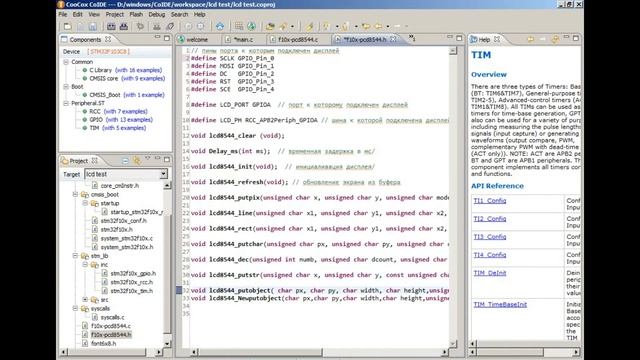Toggle the GPIO component dot

point(85,120)
